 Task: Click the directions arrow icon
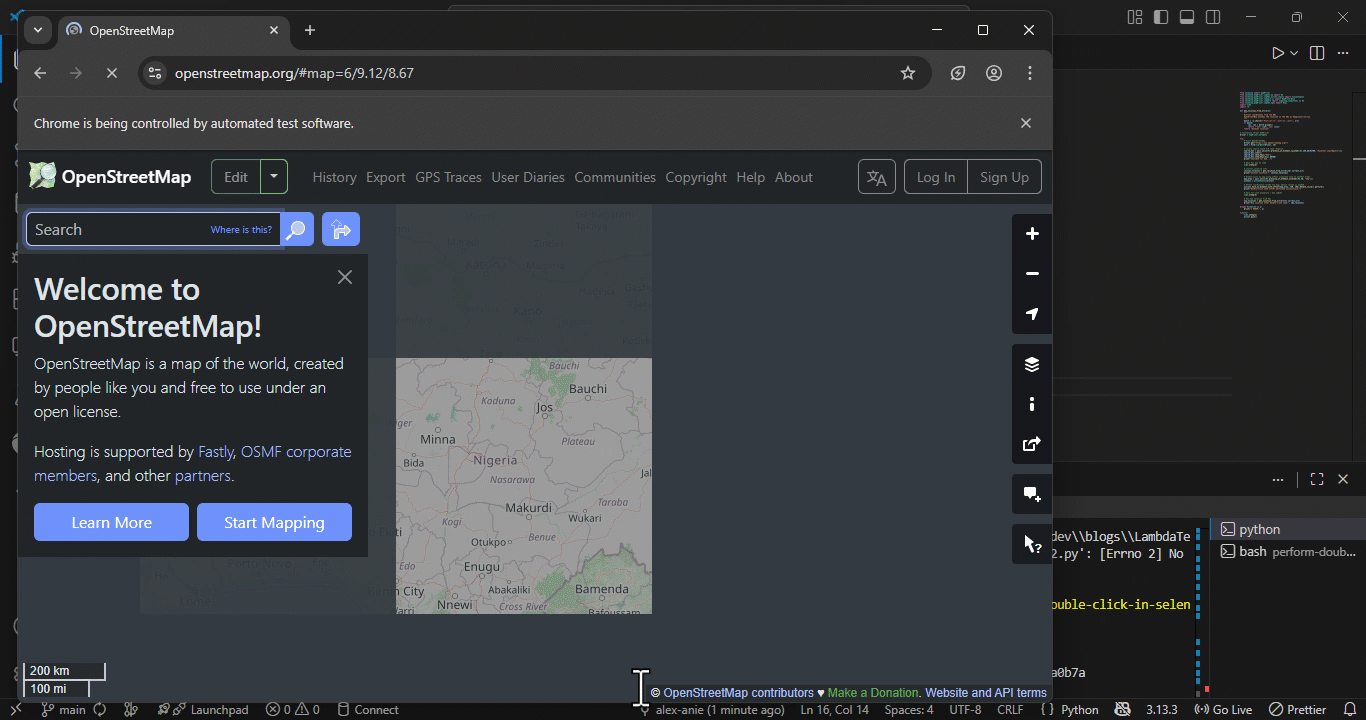click(x=341, y=230)
